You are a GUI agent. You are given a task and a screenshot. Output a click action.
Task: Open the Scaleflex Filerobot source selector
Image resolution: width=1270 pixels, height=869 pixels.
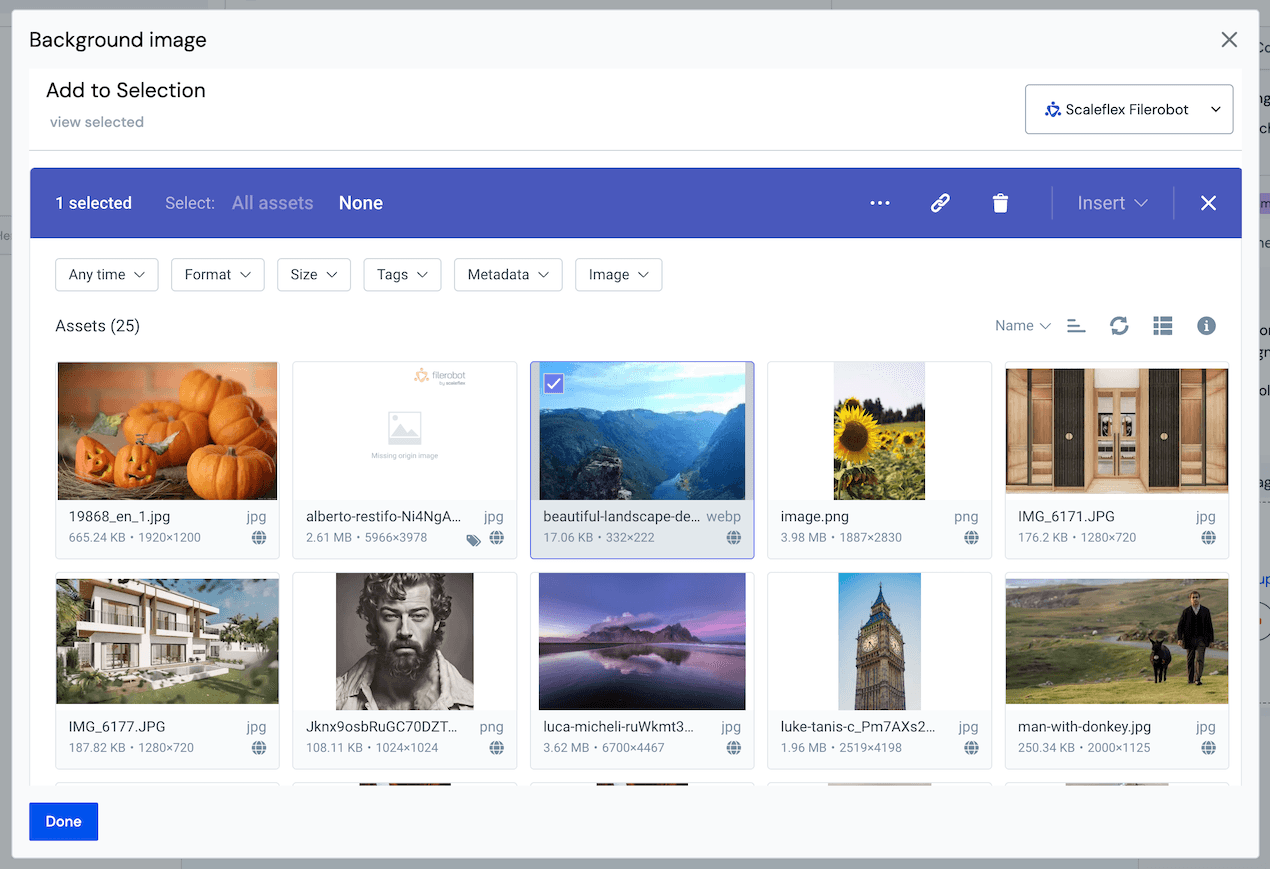(1128, 109)
